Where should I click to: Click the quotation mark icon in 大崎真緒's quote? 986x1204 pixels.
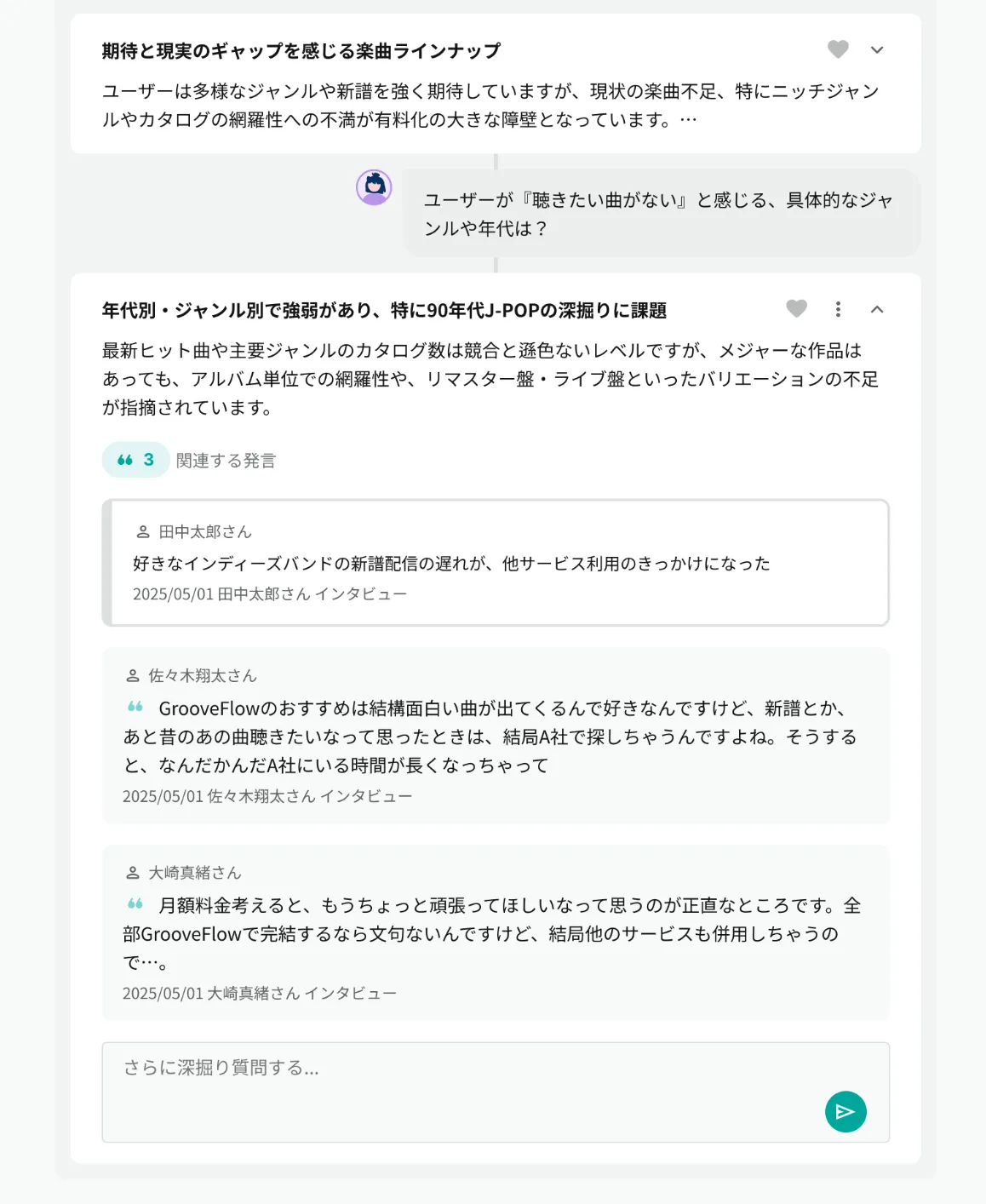click(135, 904)
